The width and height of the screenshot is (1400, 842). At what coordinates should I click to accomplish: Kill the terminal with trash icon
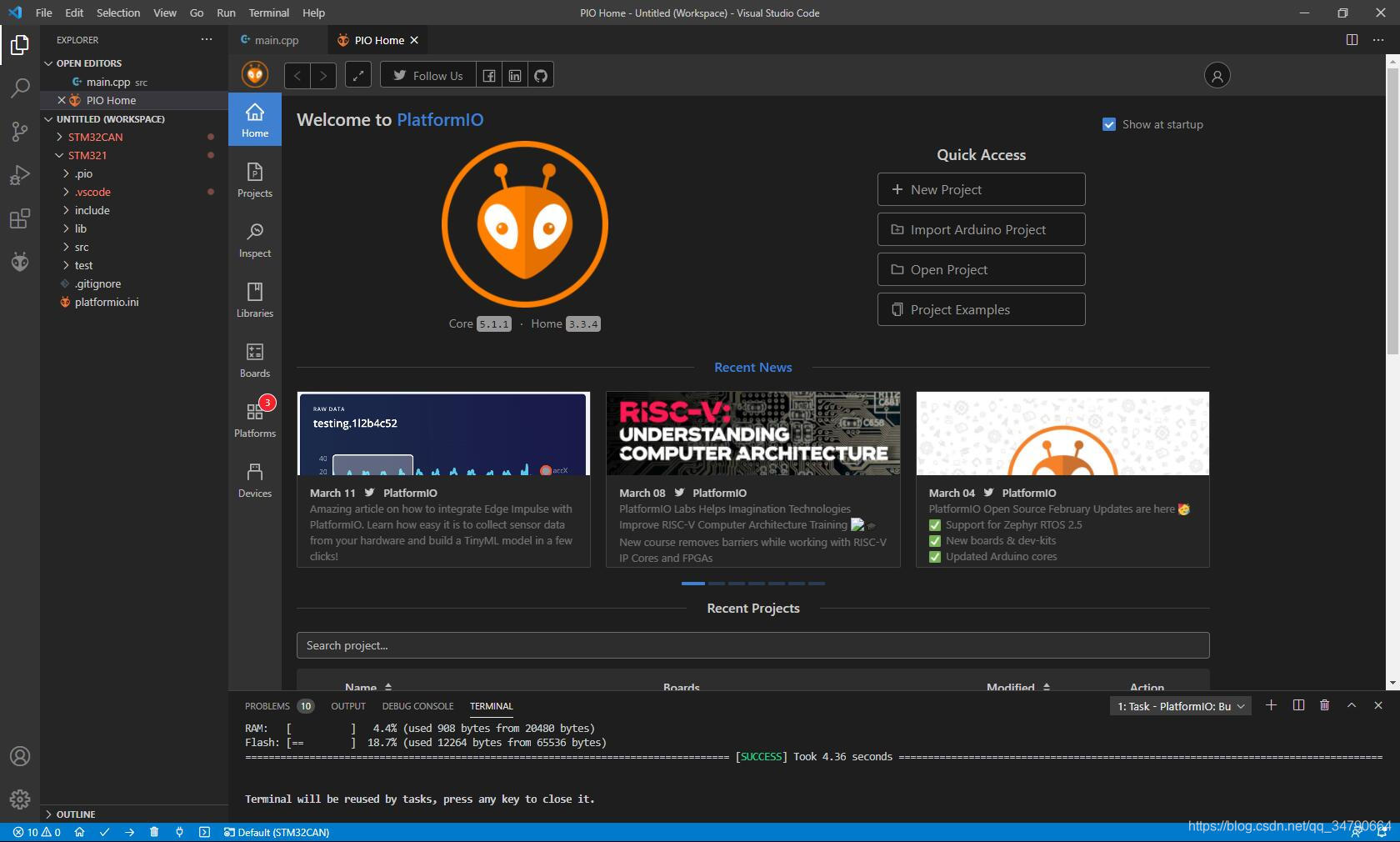pos(1324,705)
